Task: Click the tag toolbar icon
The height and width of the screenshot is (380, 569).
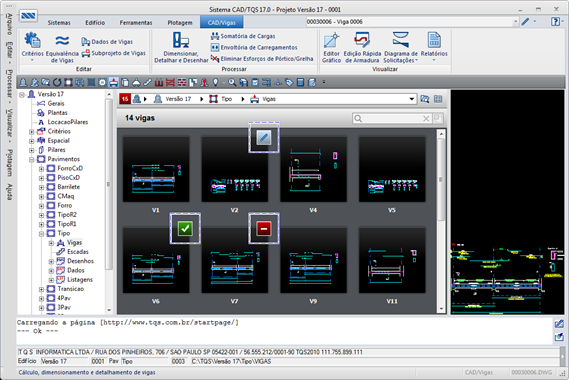Action: pos(289,83)
